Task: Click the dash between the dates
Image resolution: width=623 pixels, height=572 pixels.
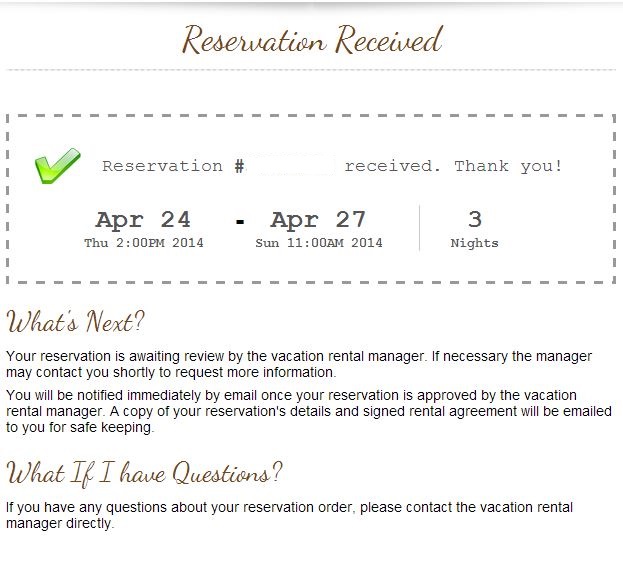Action: coord(240,221)
